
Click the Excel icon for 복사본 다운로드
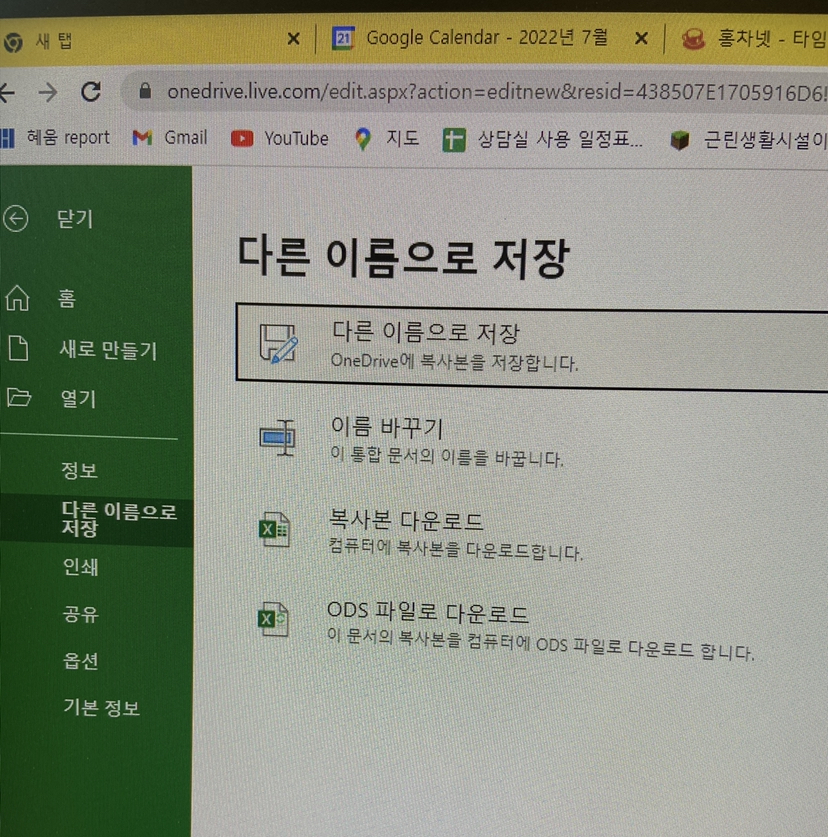pos(274,531)
